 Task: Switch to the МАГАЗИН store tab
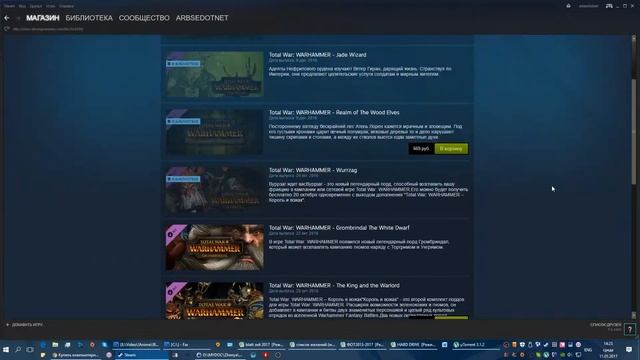click(x=43, y=18)
